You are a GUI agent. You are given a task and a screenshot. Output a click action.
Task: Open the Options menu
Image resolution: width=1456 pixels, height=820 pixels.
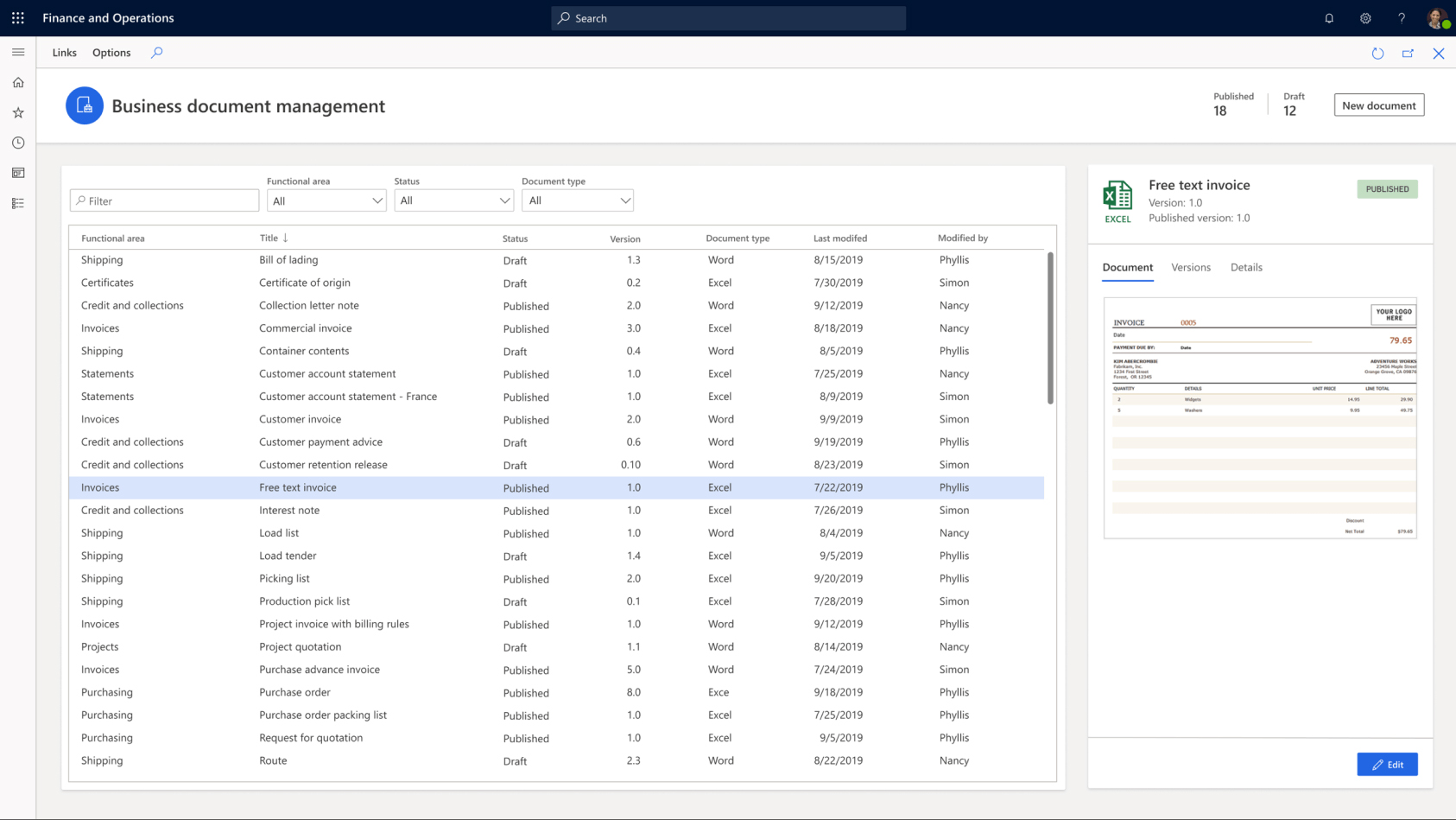111,53
